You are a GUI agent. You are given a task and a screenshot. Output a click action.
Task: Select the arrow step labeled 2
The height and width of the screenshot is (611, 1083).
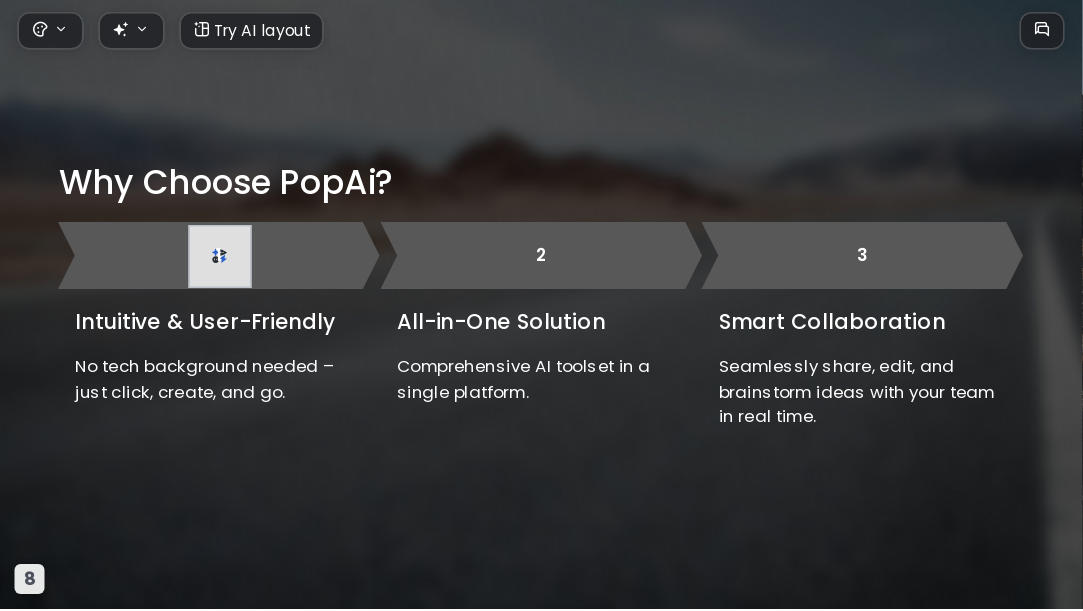[x=541, y=255]
